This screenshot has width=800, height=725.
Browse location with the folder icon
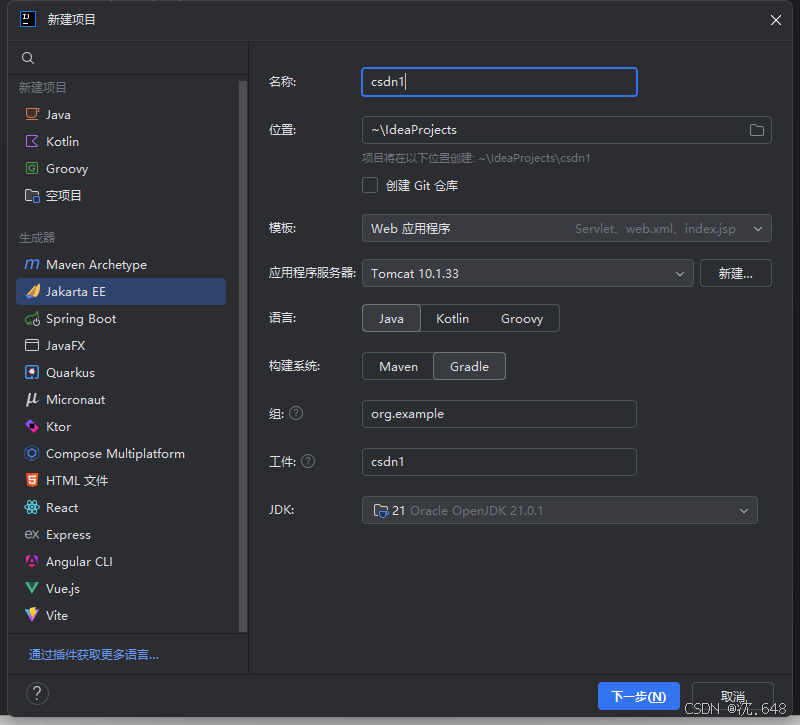[x=757, y=130]
